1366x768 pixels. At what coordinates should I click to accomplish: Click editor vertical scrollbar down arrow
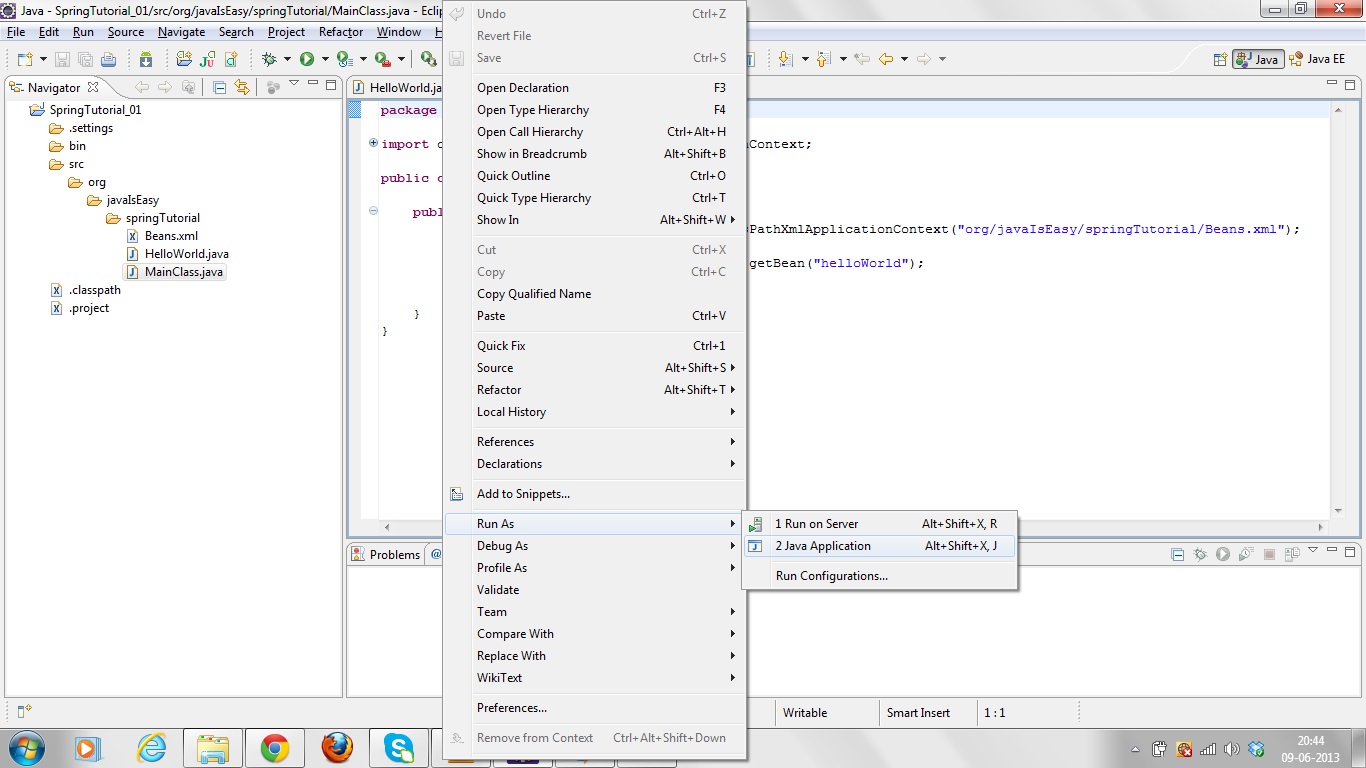pos(1338,511)
